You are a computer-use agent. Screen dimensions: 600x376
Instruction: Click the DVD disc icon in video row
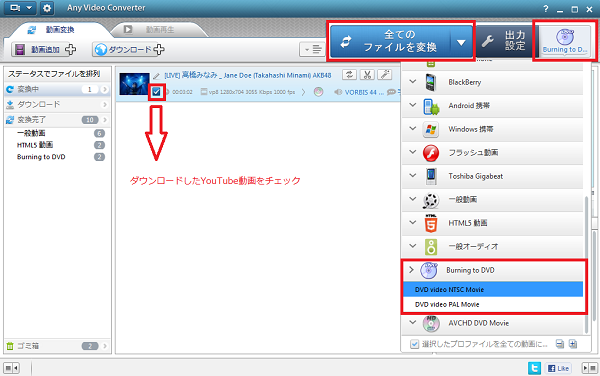(x=318, y=92)
